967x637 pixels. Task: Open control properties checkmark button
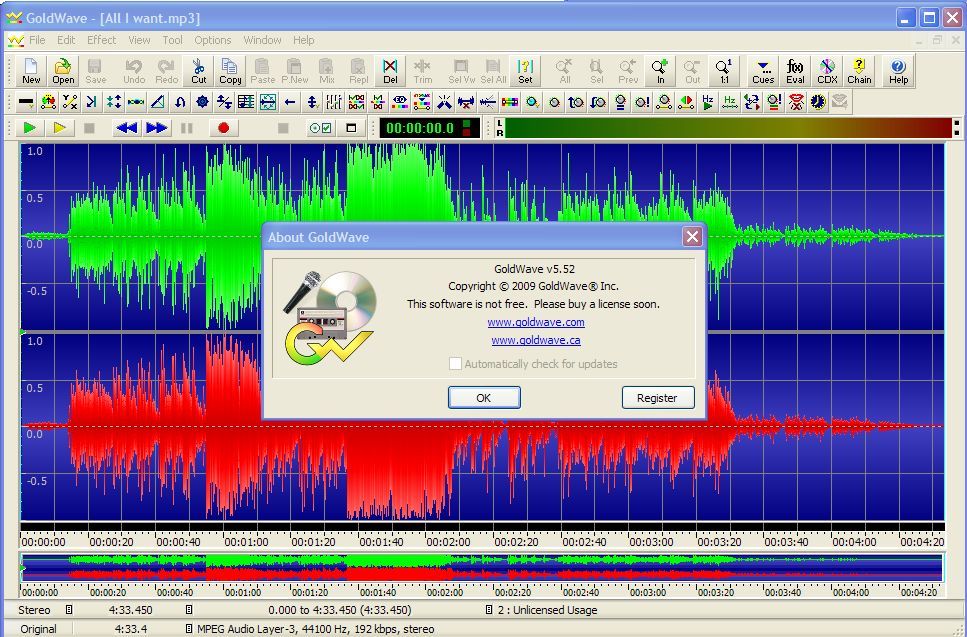321,128
